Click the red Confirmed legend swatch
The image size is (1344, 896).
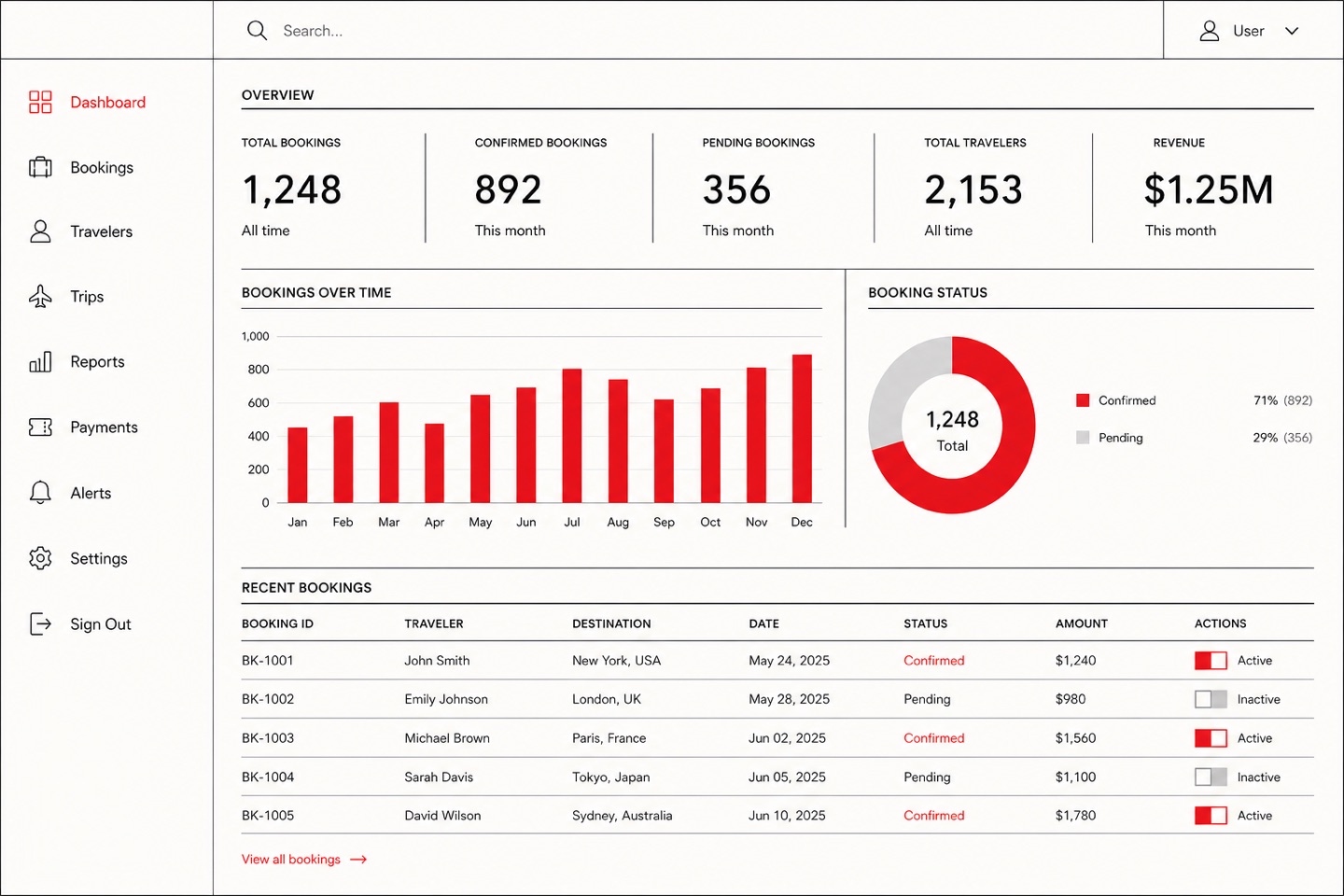(x=1083, y=400)
